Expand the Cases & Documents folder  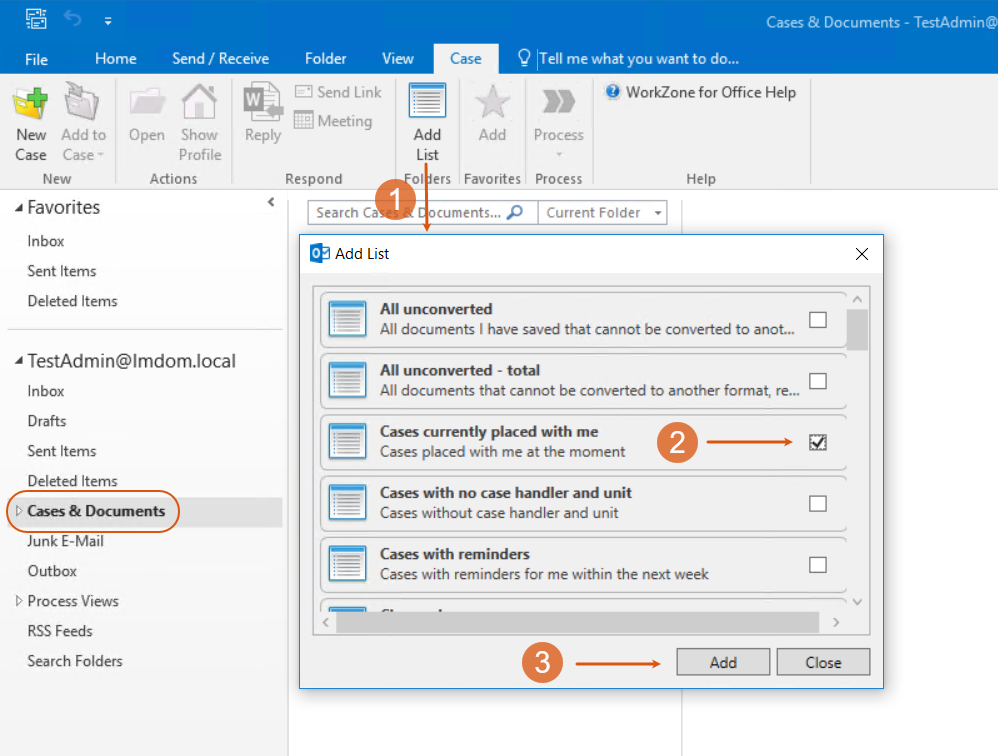coord(18,511)
